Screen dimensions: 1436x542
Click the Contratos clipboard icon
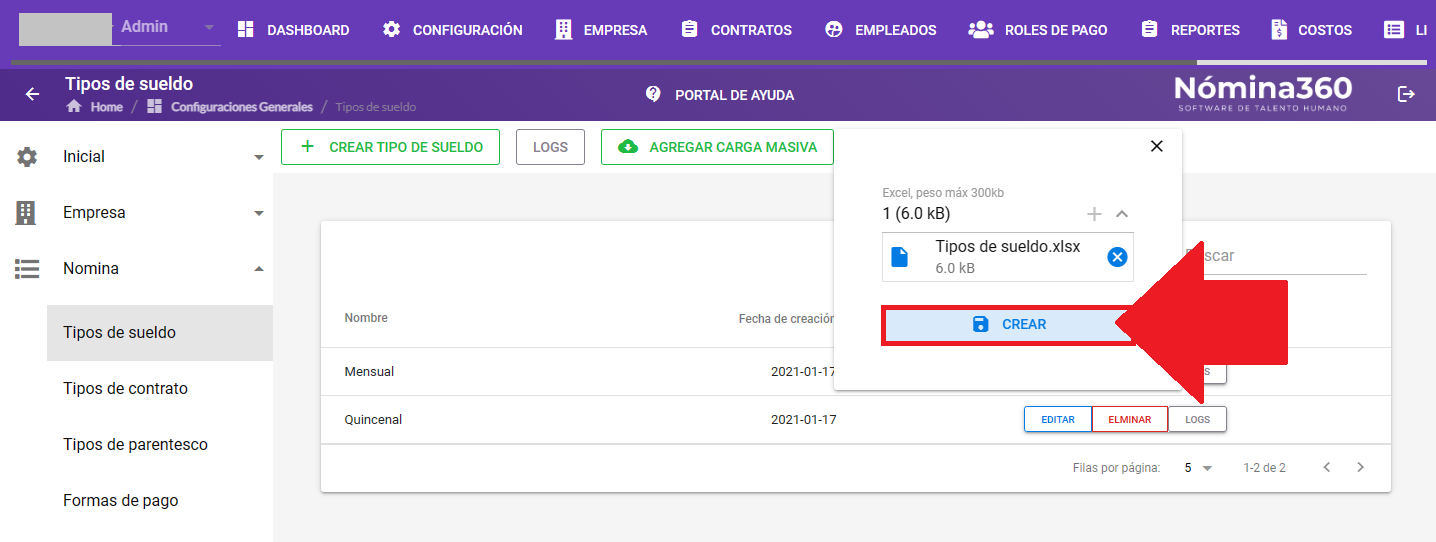(x=689, y=30)
